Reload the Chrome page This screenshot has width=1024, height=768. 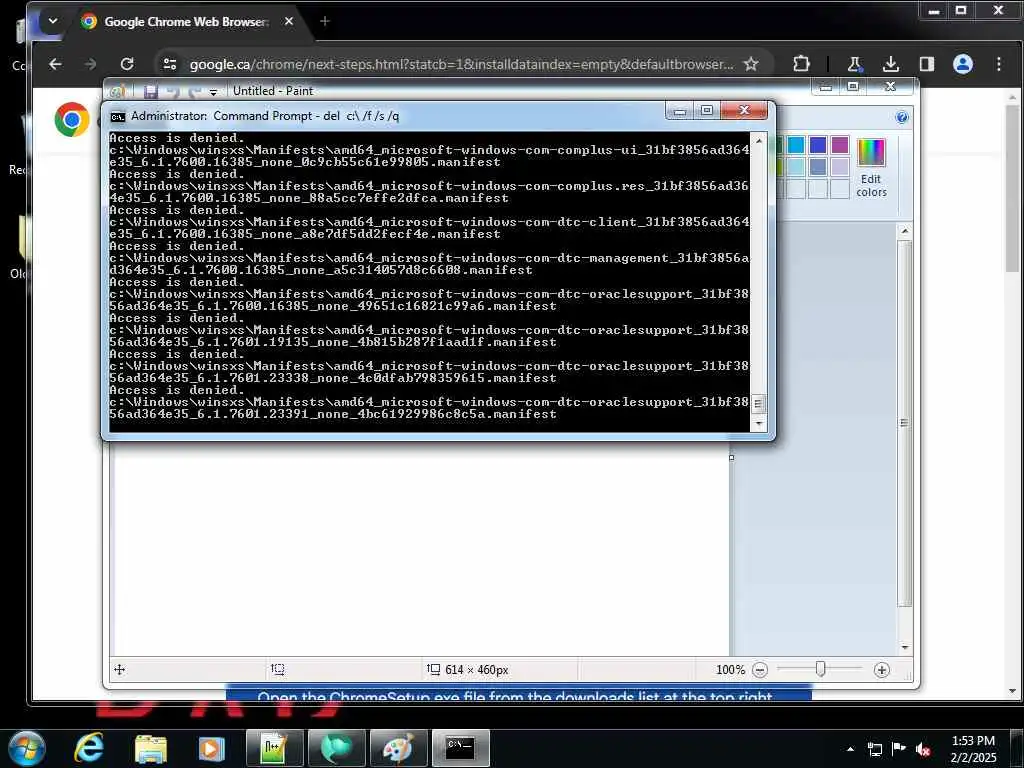(x=127, y=64)
